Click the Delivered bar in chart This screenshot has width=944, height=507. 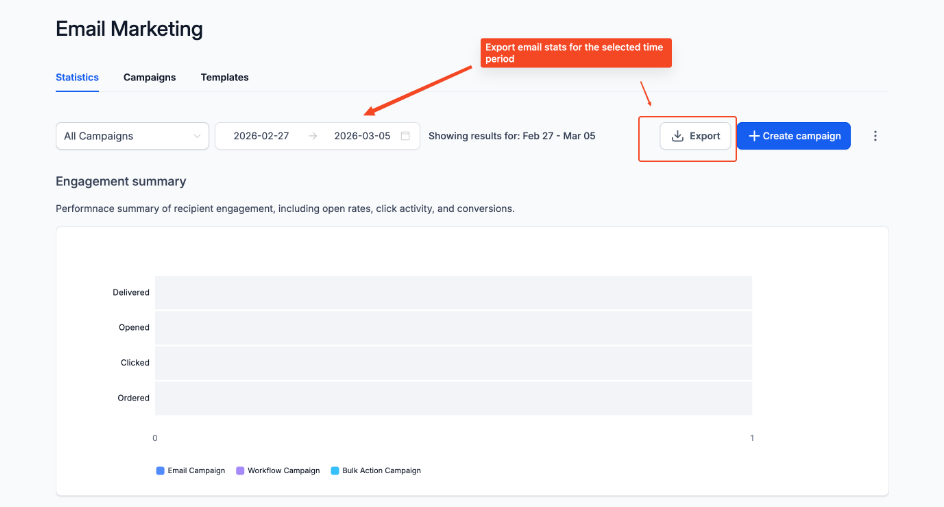pyautogui.click(x=453, y=292)
